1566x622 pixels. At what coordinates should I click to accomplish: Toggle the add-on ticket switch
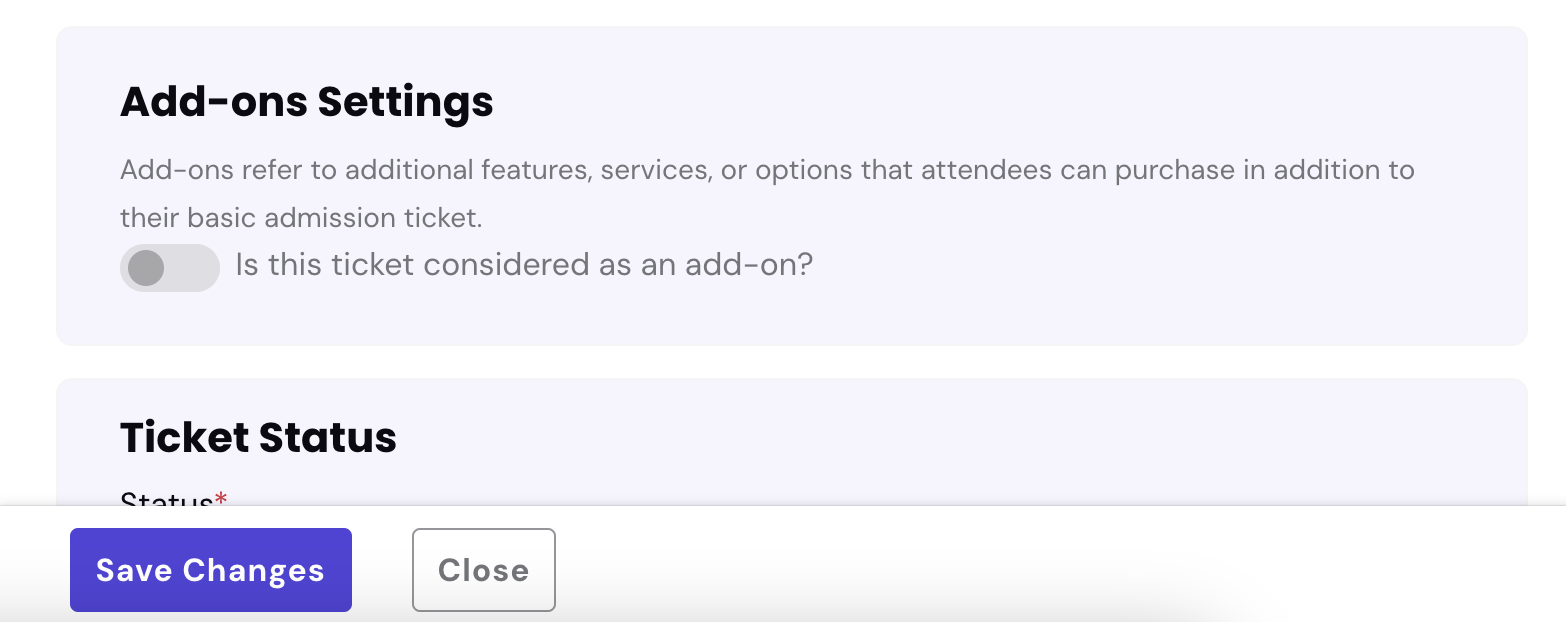[x=169, y=268]
